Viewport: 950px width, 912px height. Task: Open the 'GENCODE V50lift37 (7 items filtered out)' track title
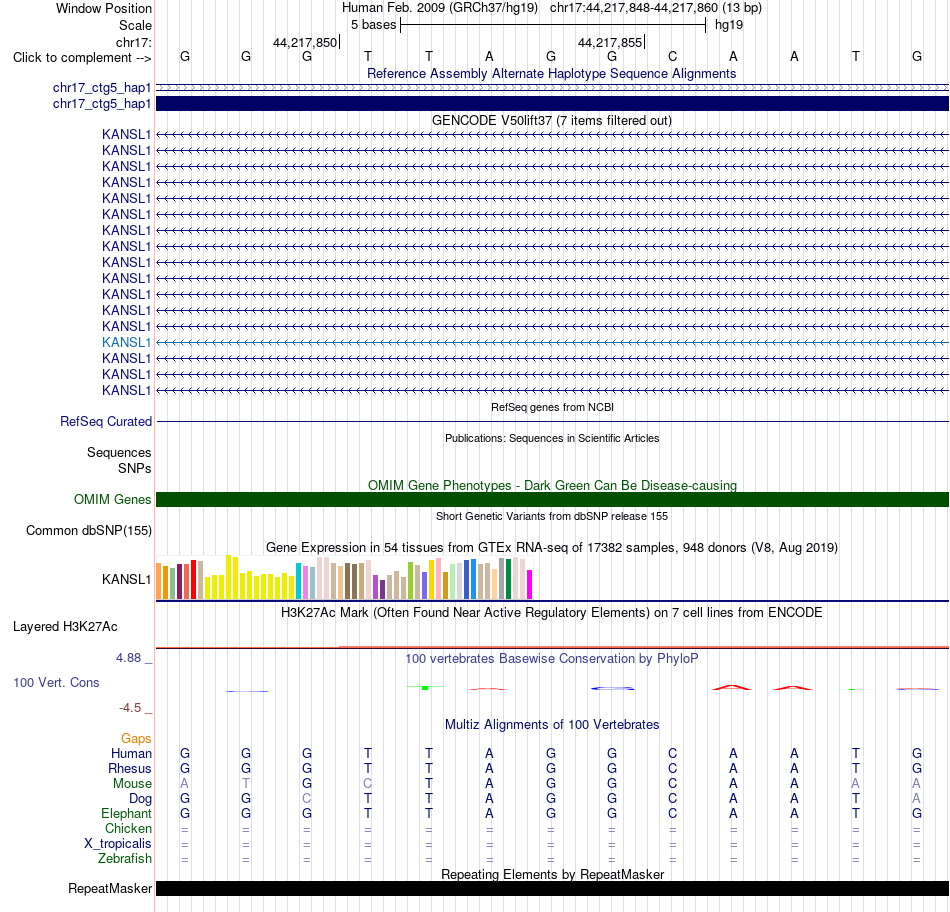point(551,121)
